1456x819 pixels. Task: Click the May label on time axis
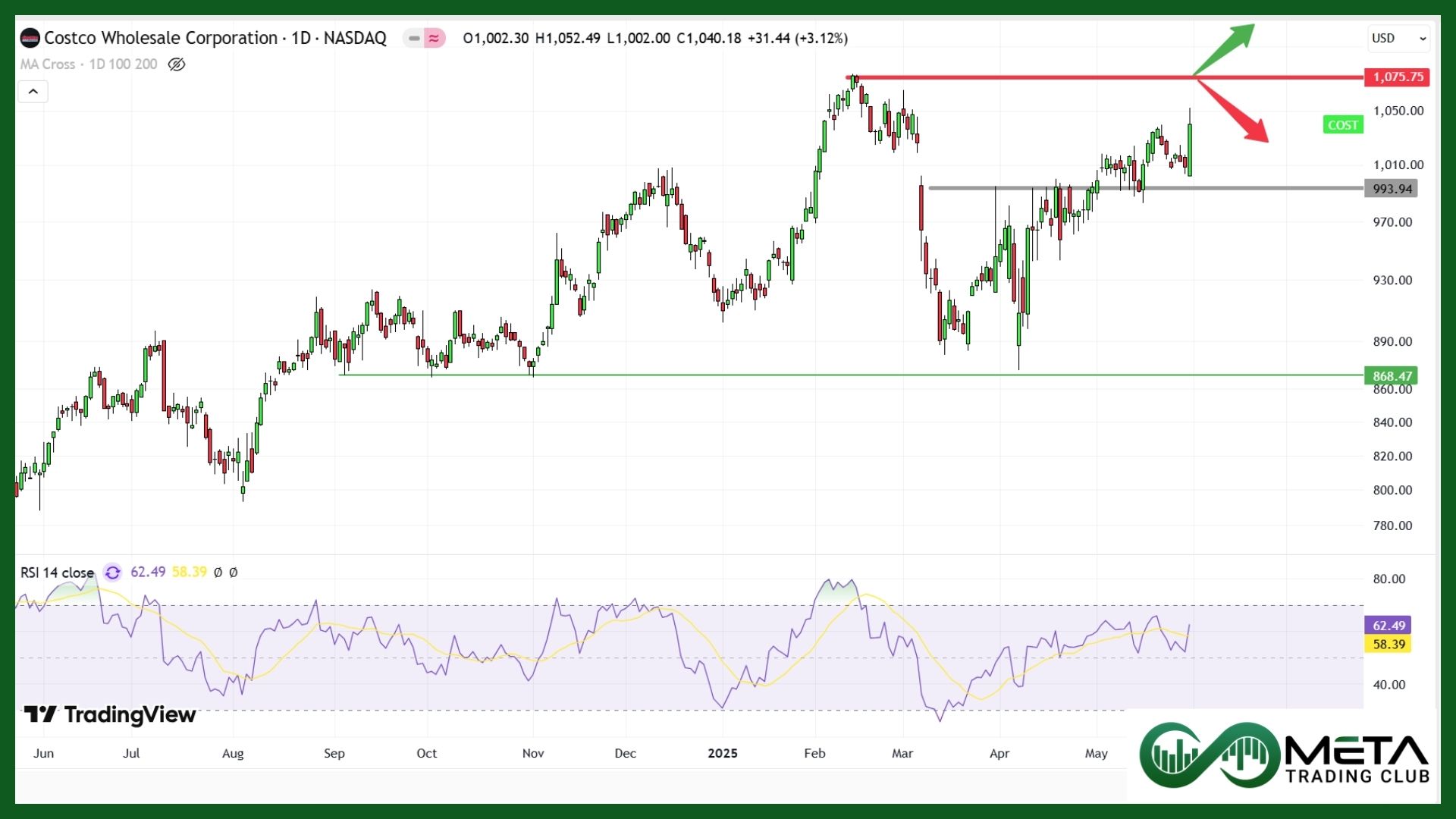[x=1096, y=753]
